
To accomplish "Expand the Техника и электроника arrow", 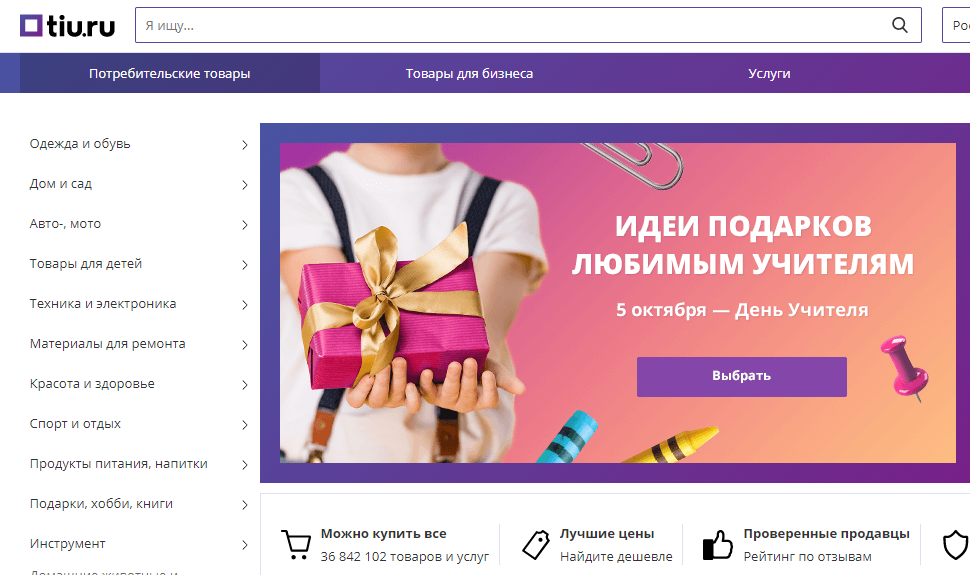I will [x=245, y=305].
